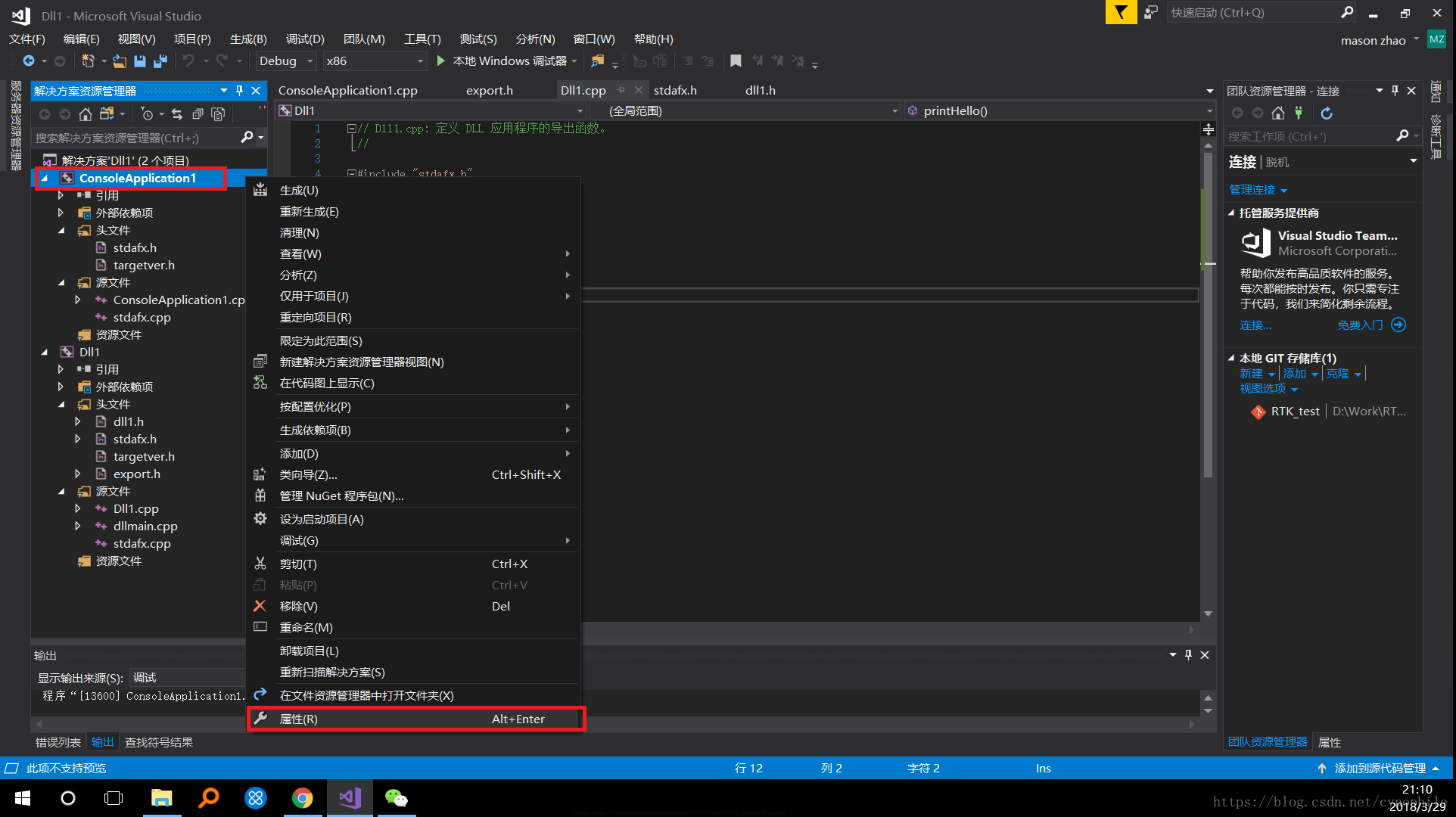1456x817 pixels.
Task: Click Team Explorer Home icon
Action: pos(1278,113)
